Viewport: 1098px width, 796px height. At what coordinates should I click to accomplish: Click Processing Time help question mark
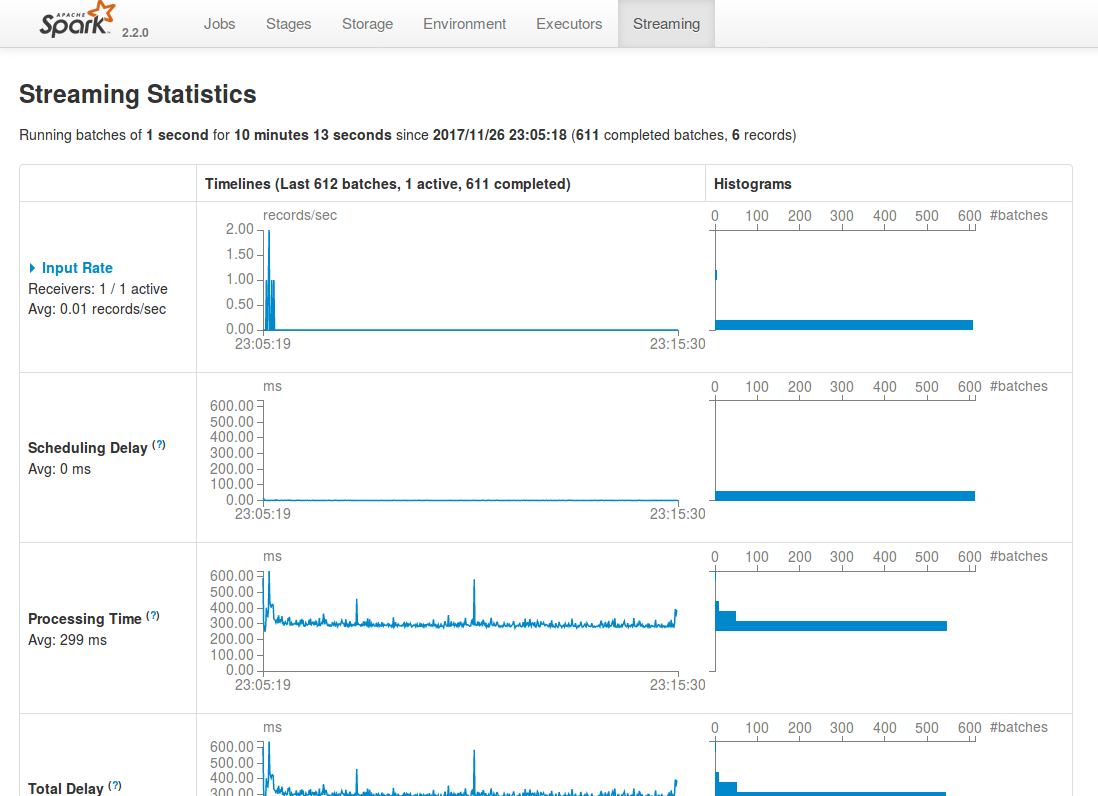pos(152,616)
